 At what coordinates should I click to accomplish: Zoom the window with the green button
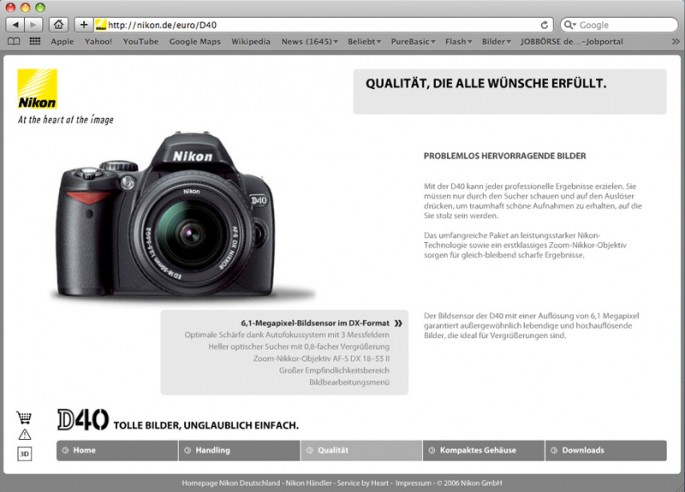(40, 7)
